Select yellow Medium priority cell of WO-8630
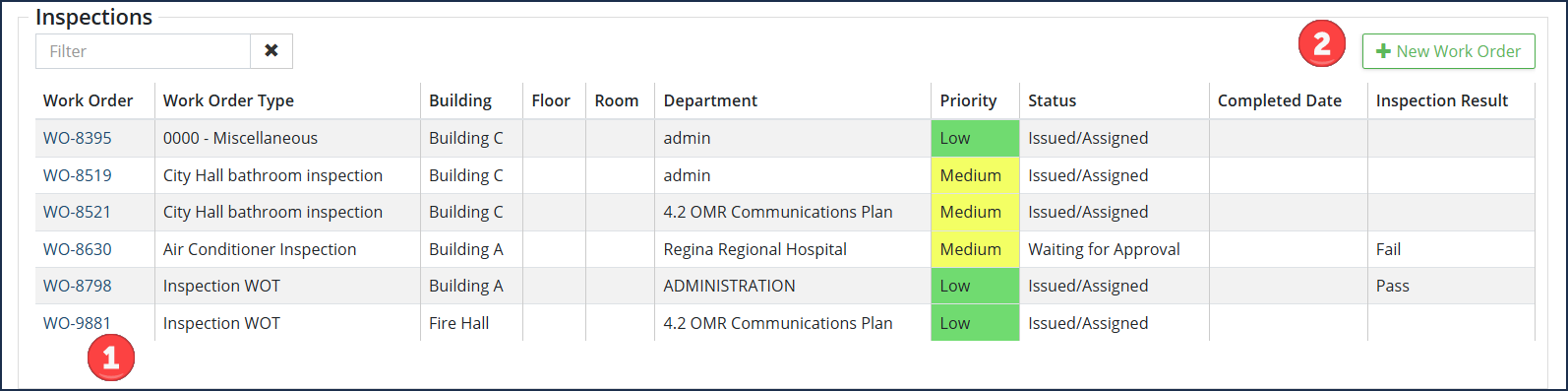This screenshot has width=1568, height=391. [x=975, y=249]
